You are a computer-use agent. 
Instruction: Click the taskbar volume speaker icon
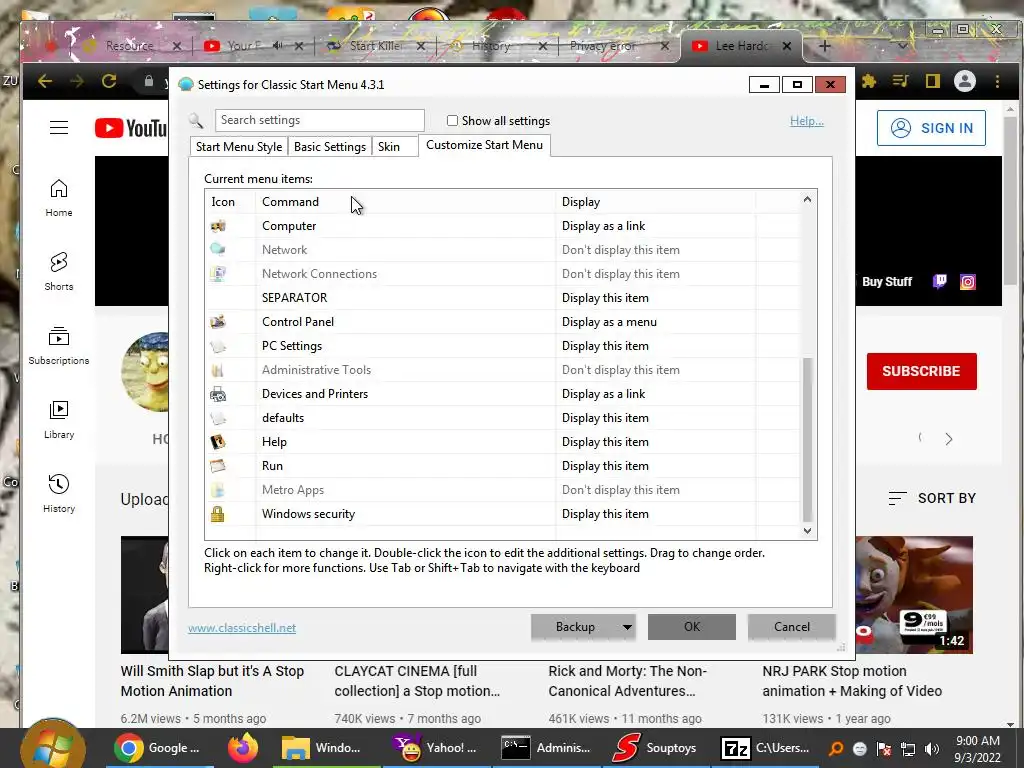point(932,748)
